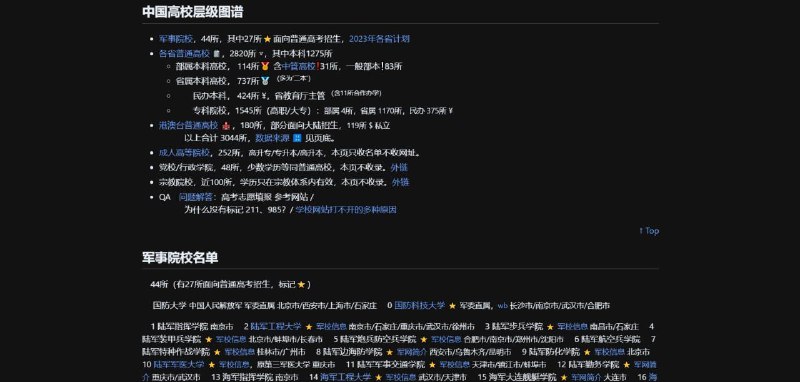Click the building icon after 各省普通高校
The height and width of the screenshot is (382, 800).
pos(217,54)
